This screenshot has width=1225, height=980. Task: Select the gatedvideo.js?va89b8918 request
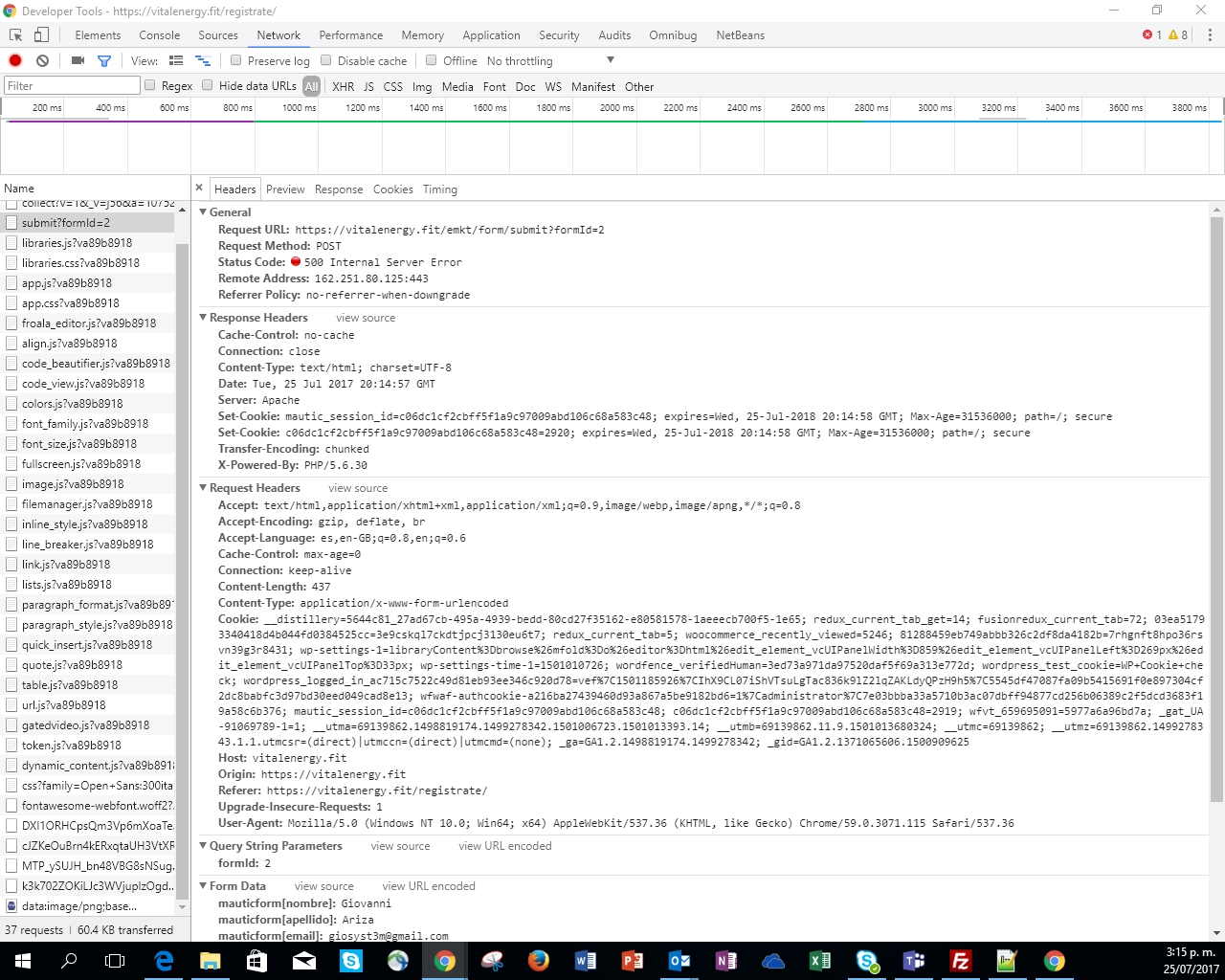pos(88,725)
